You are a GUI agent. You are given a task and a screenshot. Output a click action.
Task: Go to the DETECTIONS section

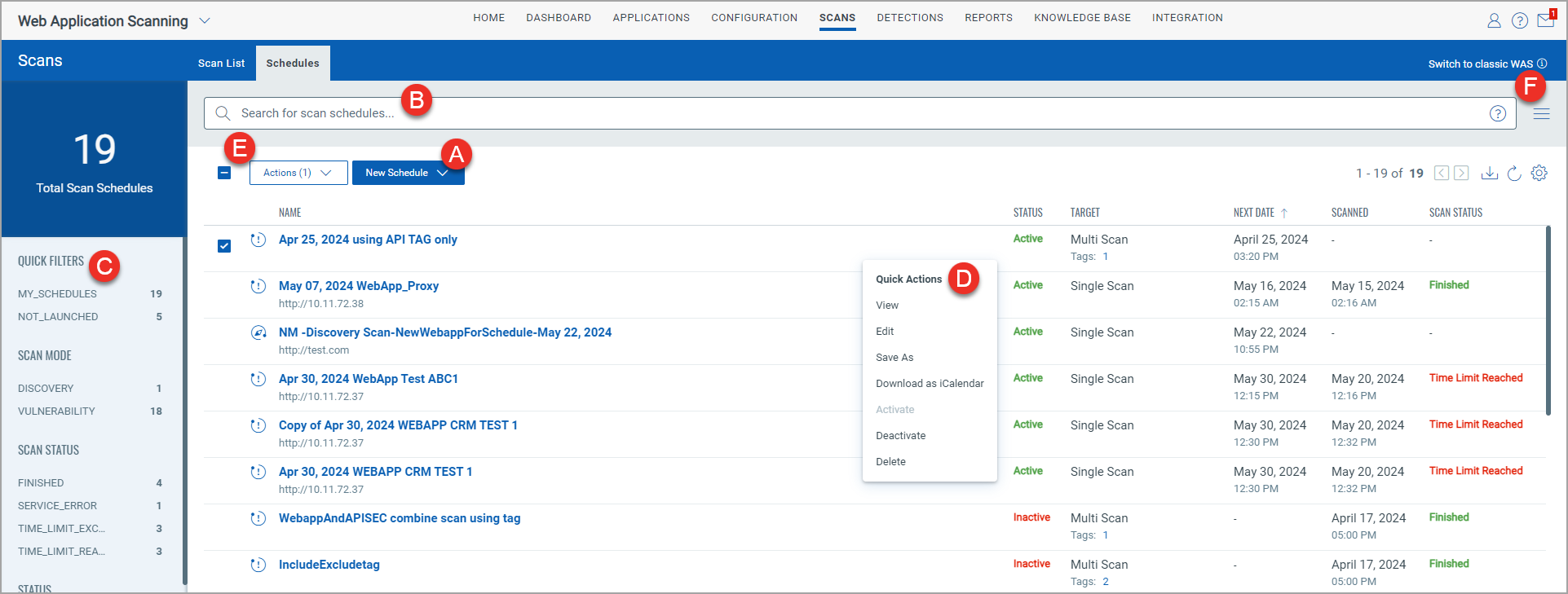pos(910,18)
